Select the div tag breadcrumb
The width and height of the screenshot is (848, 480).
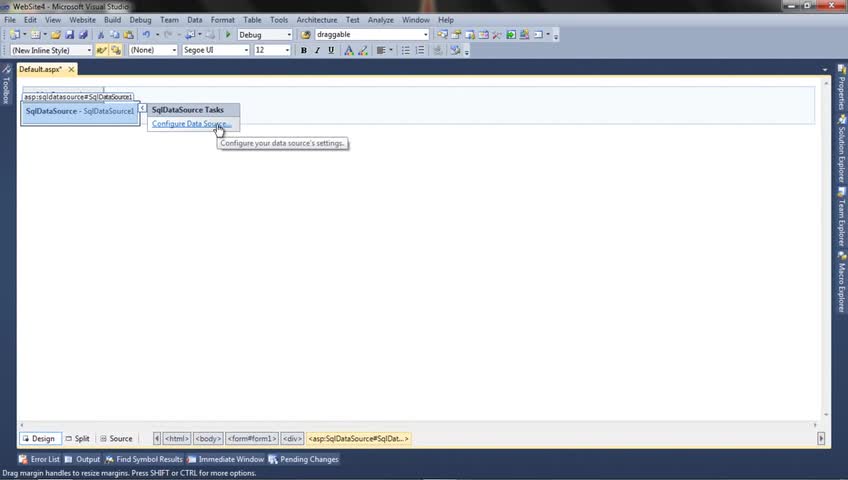(x=292, y=438)
